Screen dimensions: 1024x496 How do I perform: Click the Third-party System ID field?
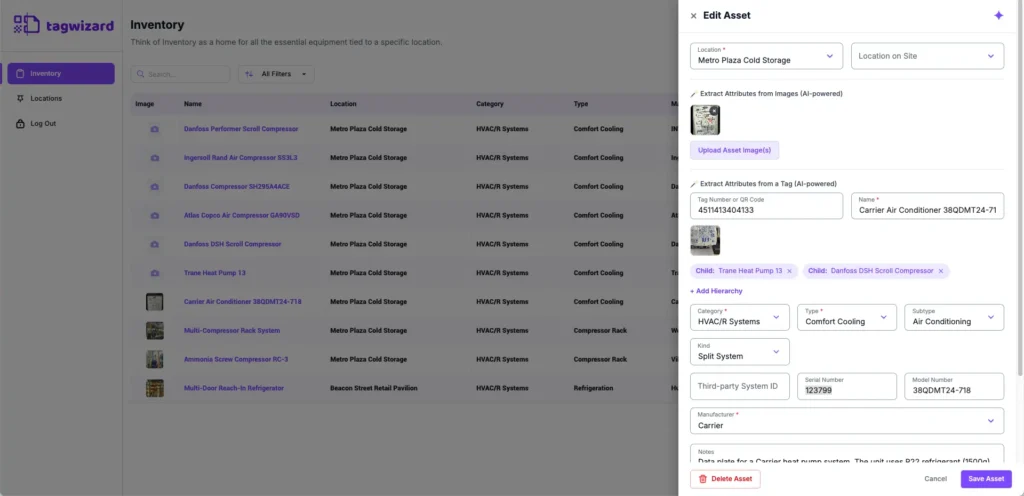coord(740,386)
